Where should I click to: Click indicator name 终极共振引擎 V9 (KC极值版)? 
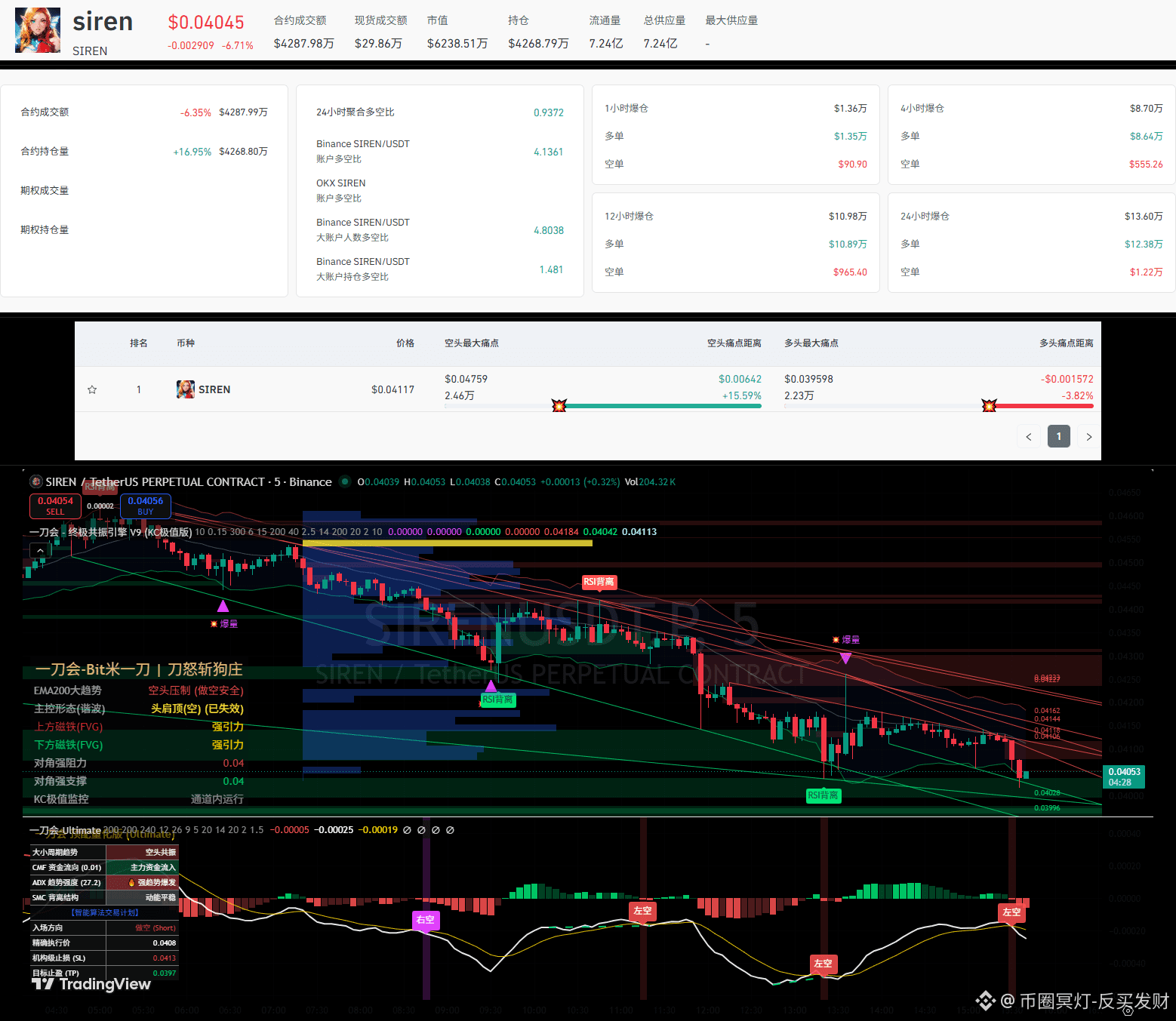point(129,532)
